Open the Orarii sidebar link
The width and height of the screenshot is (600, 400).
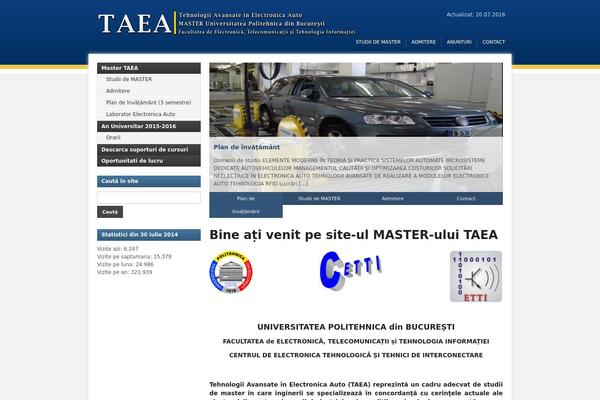pyautogui.click(x=113, y=137)
